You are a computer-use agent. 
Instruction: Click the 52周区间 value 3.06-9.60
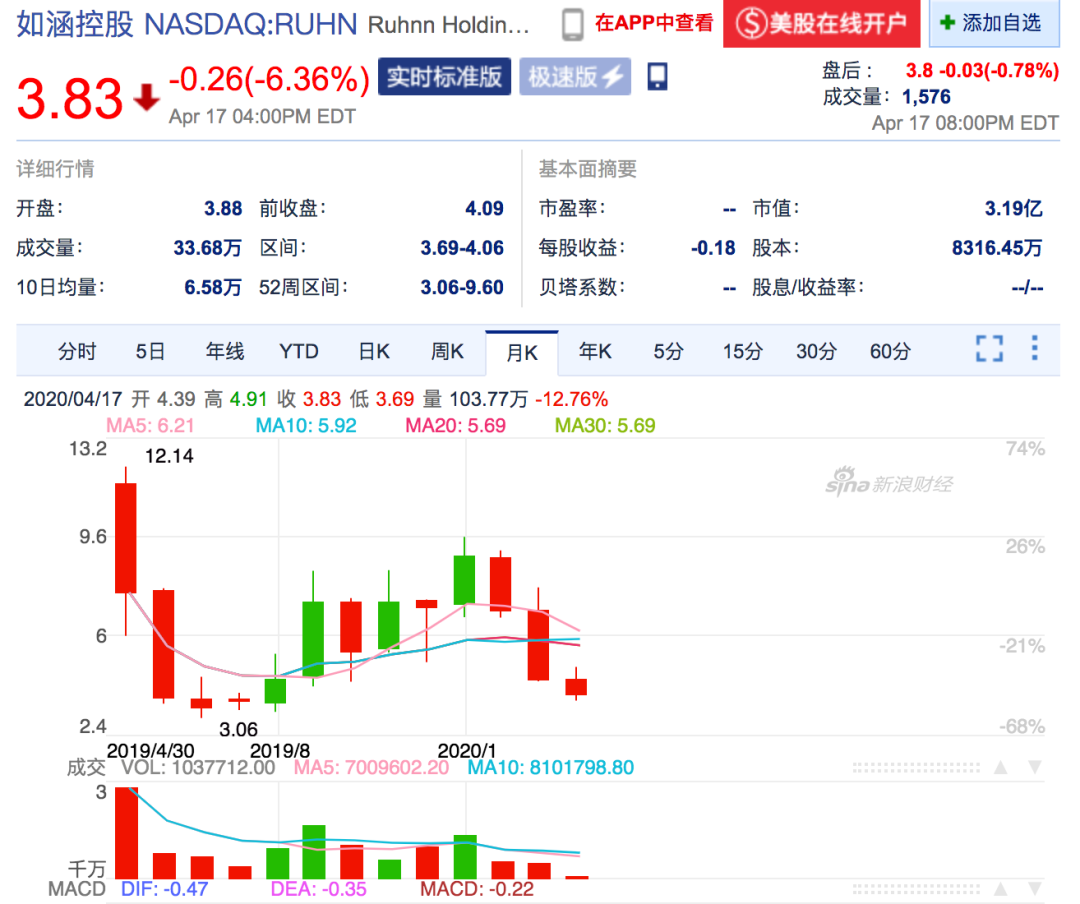[x=462, y=287]
